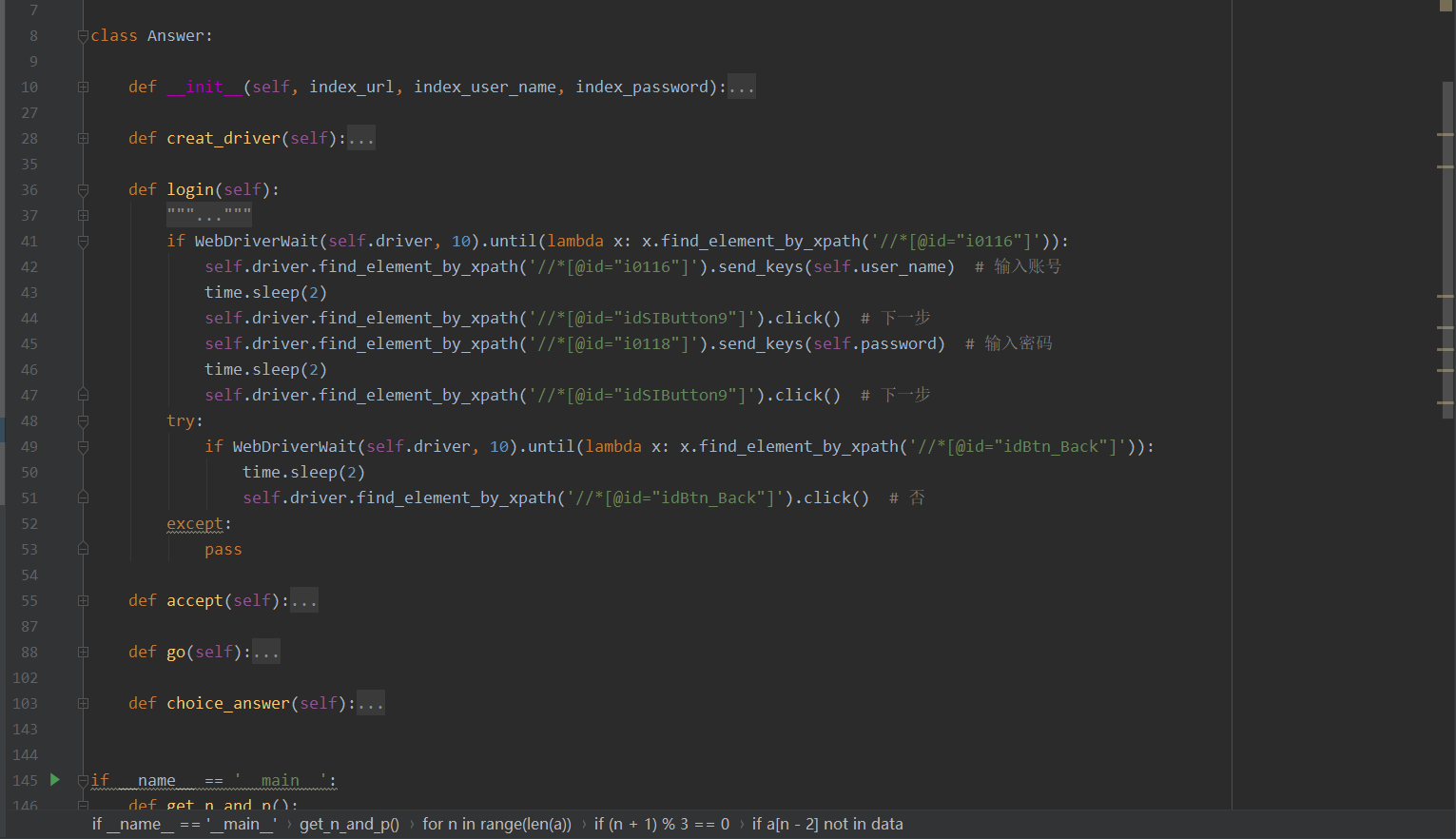This screenshot has height=839, width=1456.
Task: Select the if __name__ == '__main__' breadcrumb
Action: 184,824
